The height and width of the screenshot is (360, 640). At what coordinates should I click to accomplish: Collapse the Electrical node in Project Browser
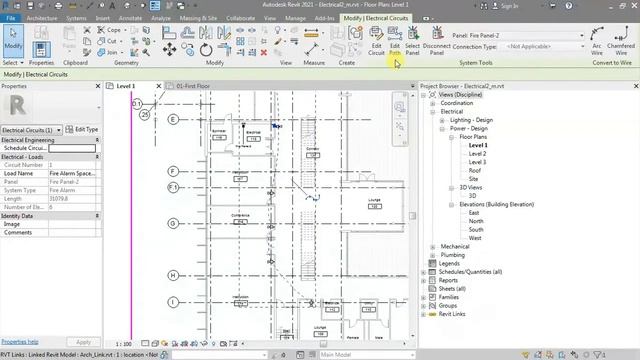pyautogui.click(x=433, y=111)
